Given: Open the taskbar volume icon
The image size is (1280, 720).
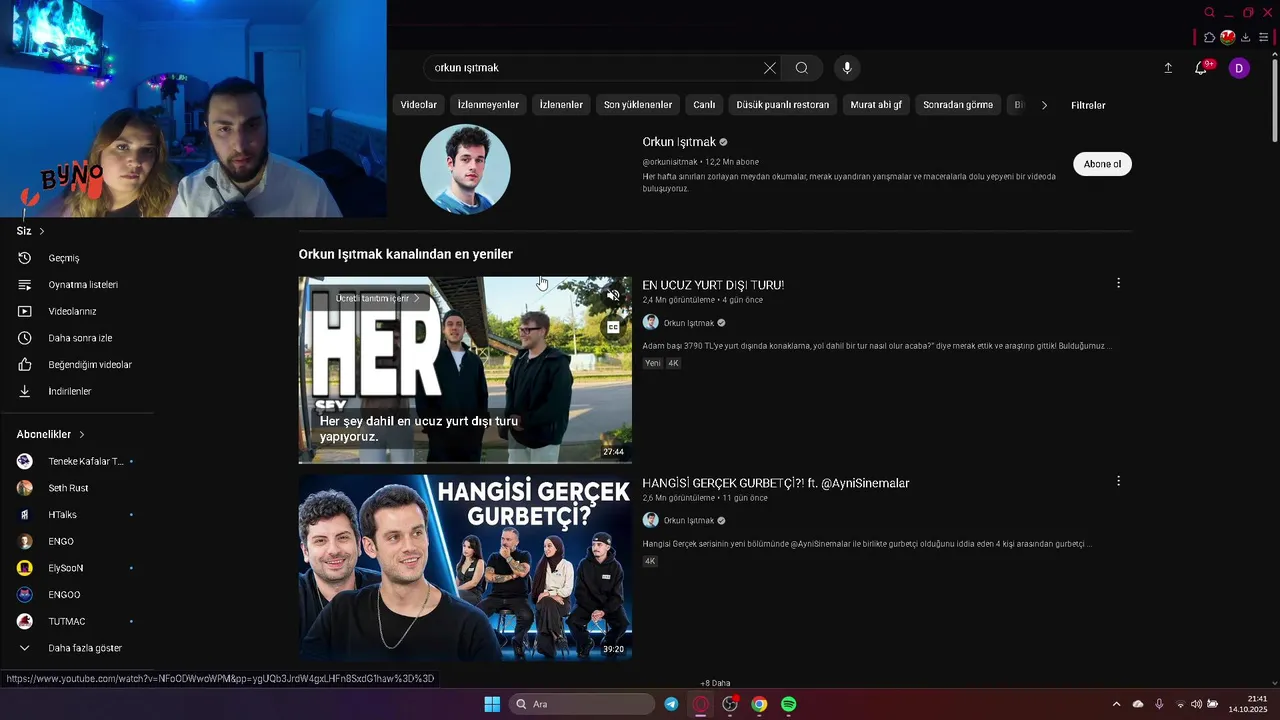Looking at the screenshot, I should pos(1196,704).
